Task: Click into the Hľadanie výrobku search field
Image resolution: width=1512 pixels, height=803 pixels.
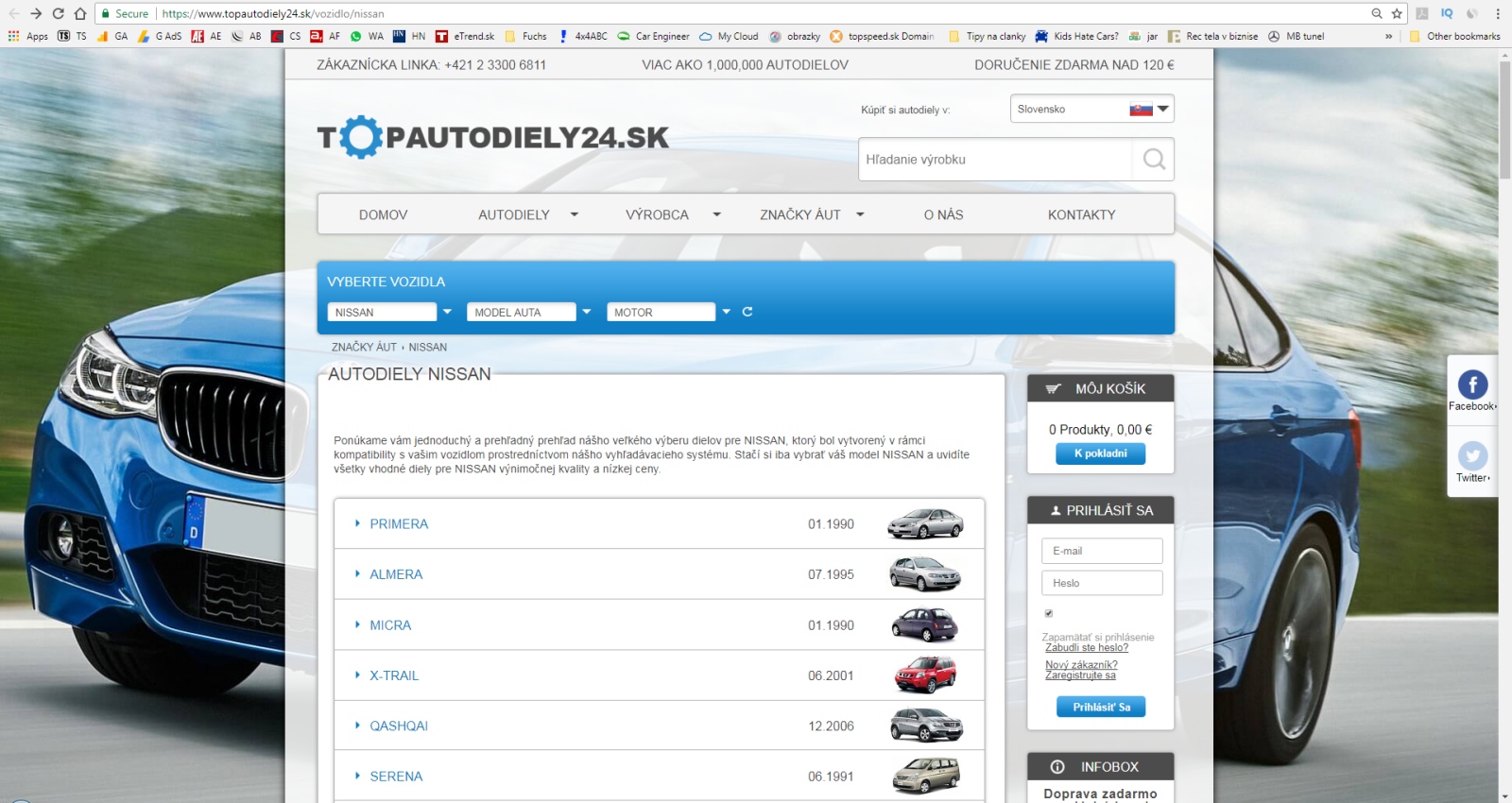Action: 995,159
